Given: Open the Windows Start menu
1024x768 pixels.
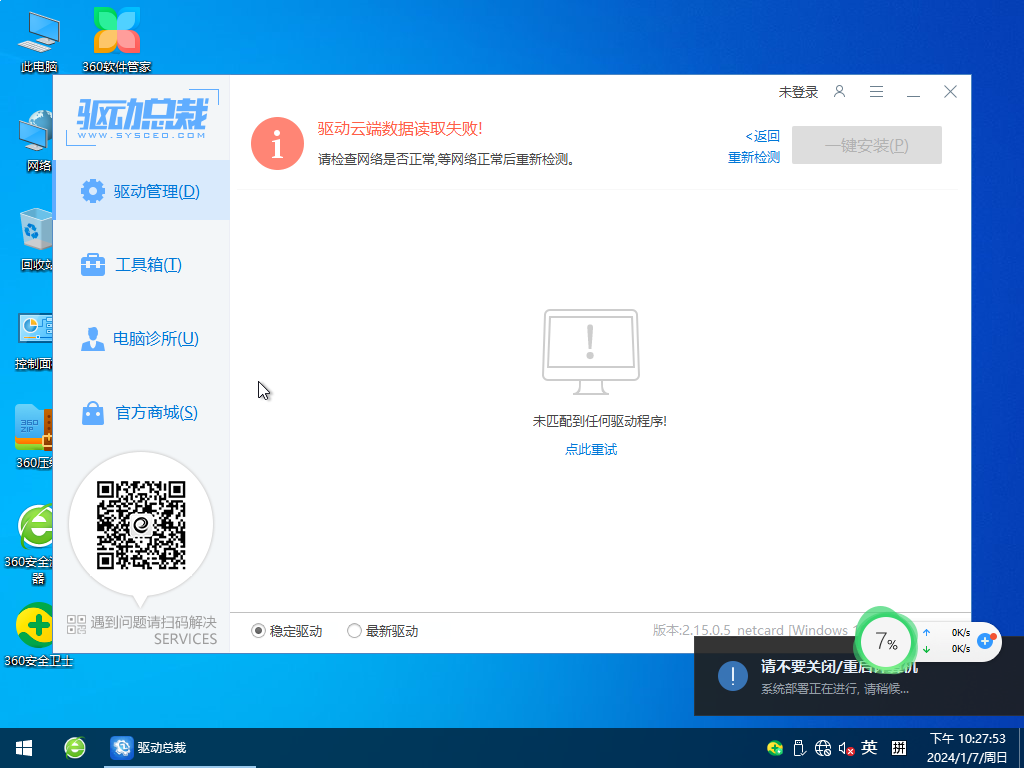Looking at the screenshot, I should coord(24,748).
